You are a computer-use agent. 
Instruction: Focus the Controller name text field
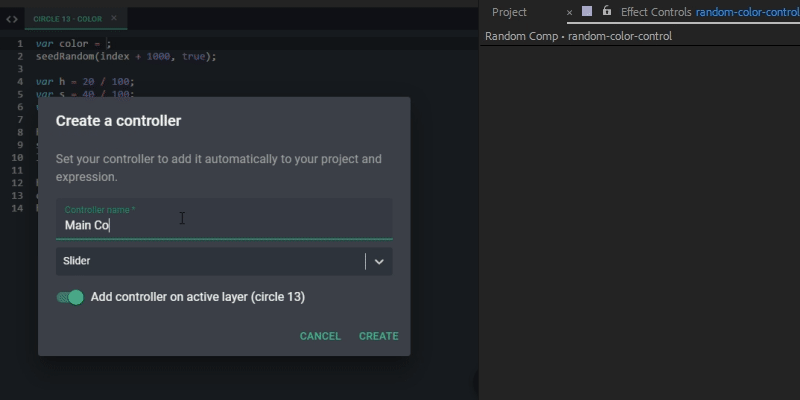click(223, 225)
